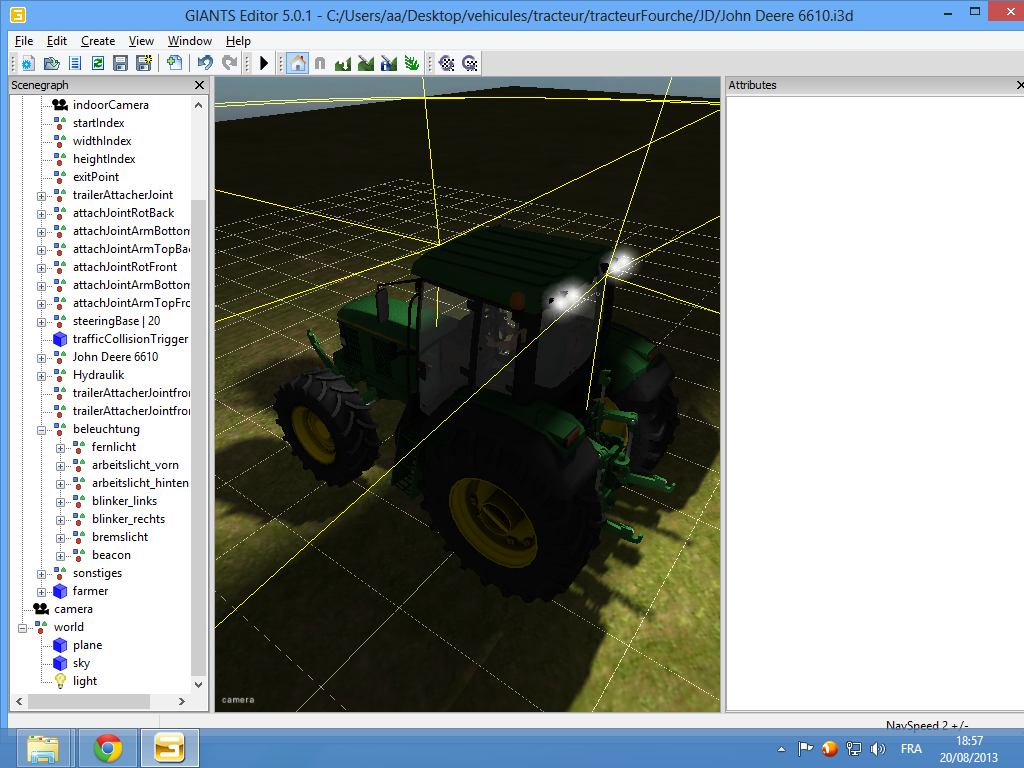Click the Save As floppy icon with star
Image resolution: width=1024 pixels, height=768 pixels.
pos(144,63)
